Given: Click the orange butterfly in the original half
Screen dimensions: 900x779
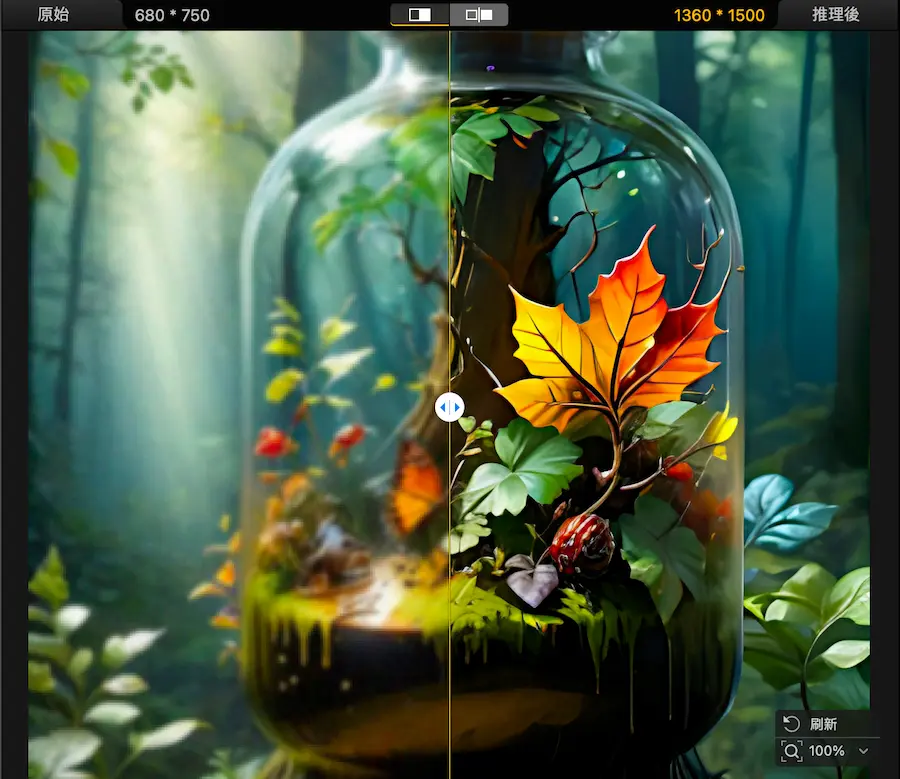Looking at the screenshot, I should (x=415, y=490).
